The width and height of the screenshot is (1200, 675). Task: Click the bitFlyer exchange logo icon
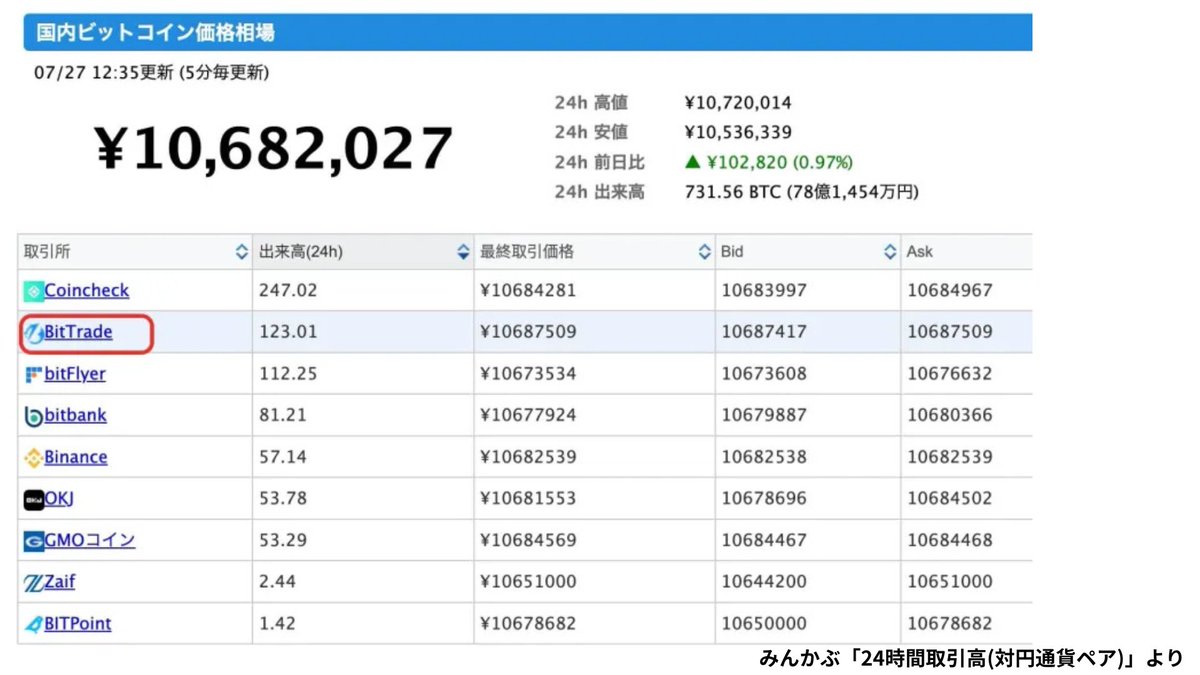coord(33,375)
